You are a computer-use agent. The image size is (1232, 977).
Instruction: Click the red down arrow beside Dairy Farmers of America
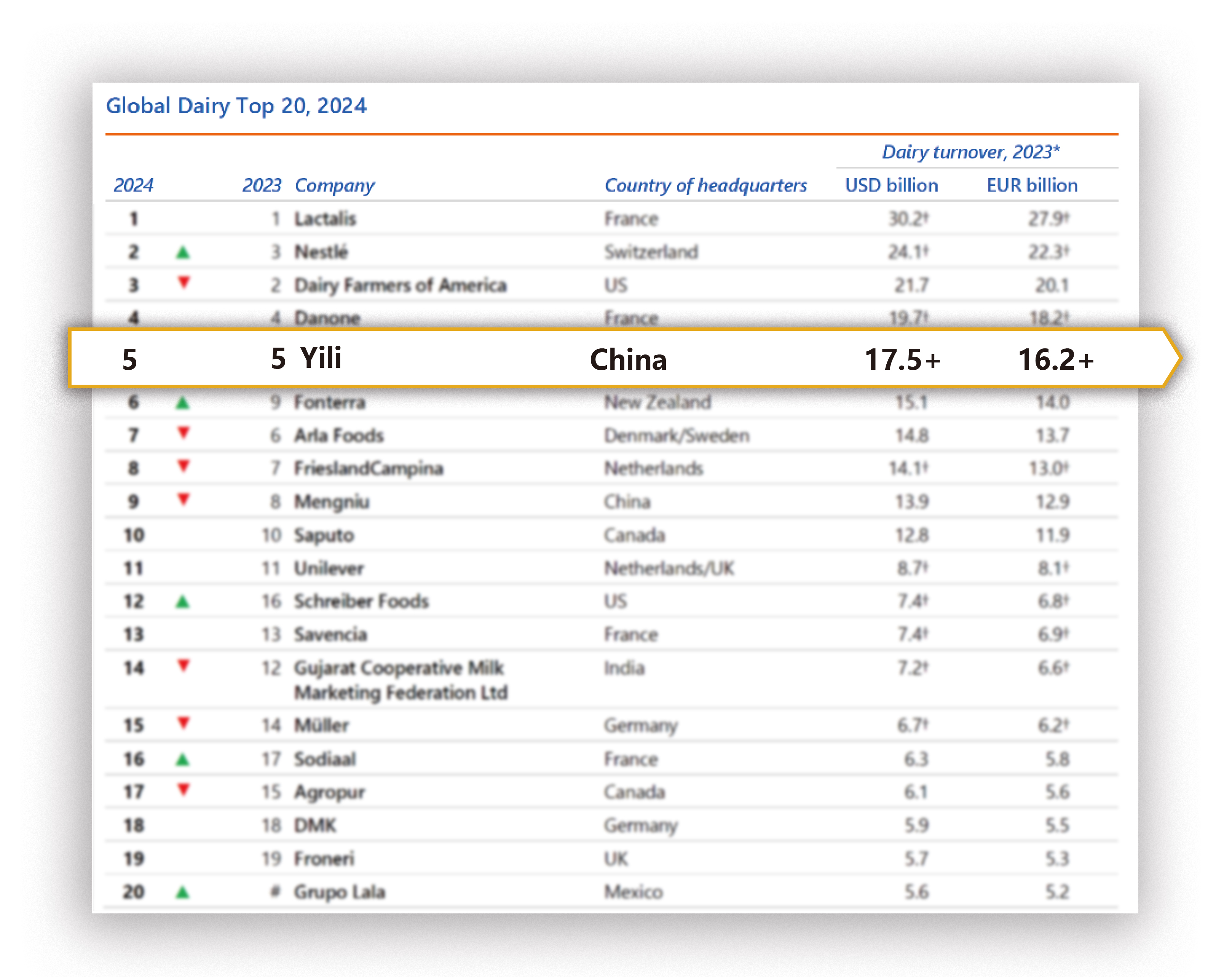184,282
